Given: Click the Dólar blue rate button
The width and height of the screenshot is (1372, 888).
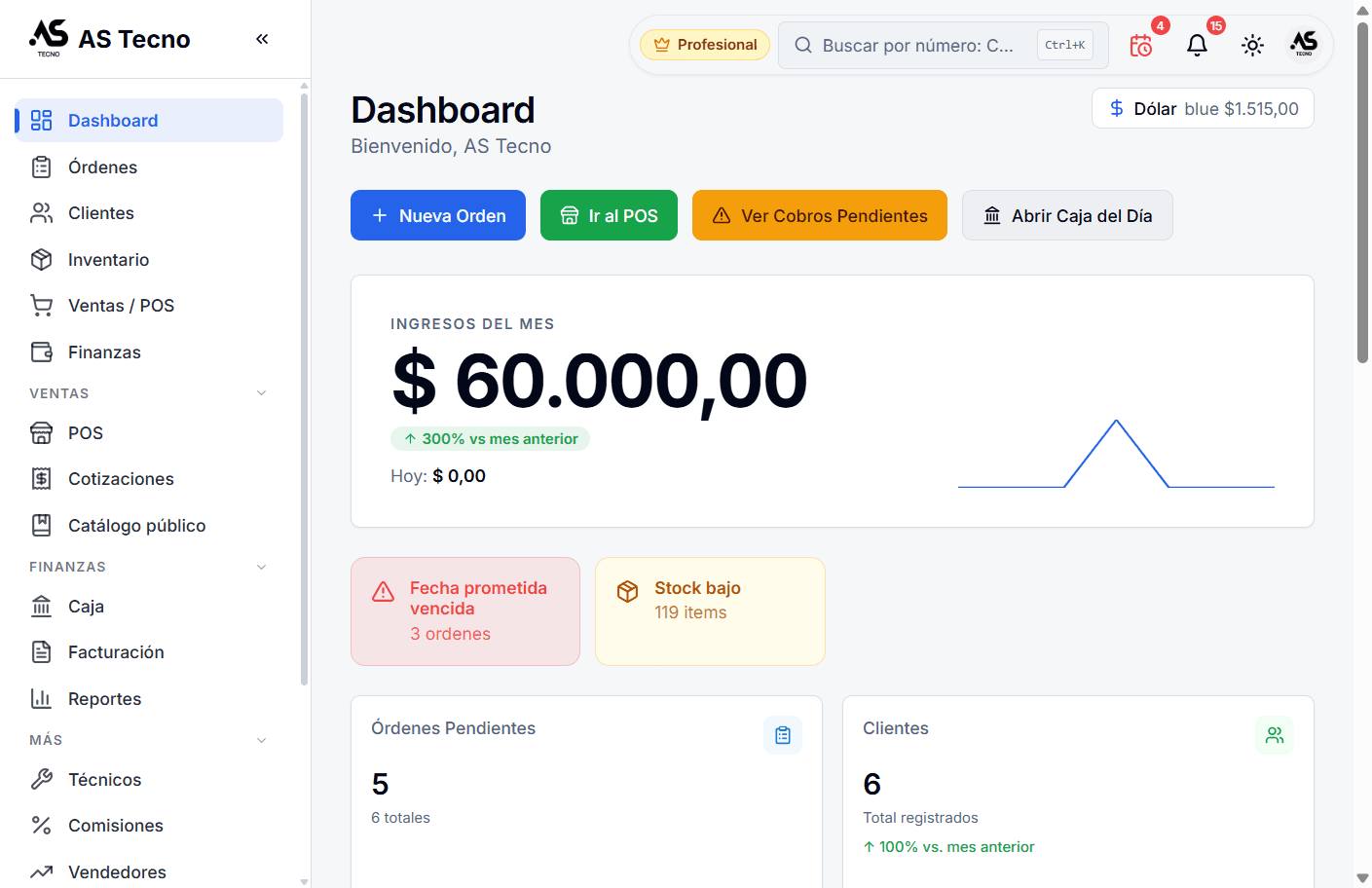Looking at the screenshot, I should click(1203, 108).
